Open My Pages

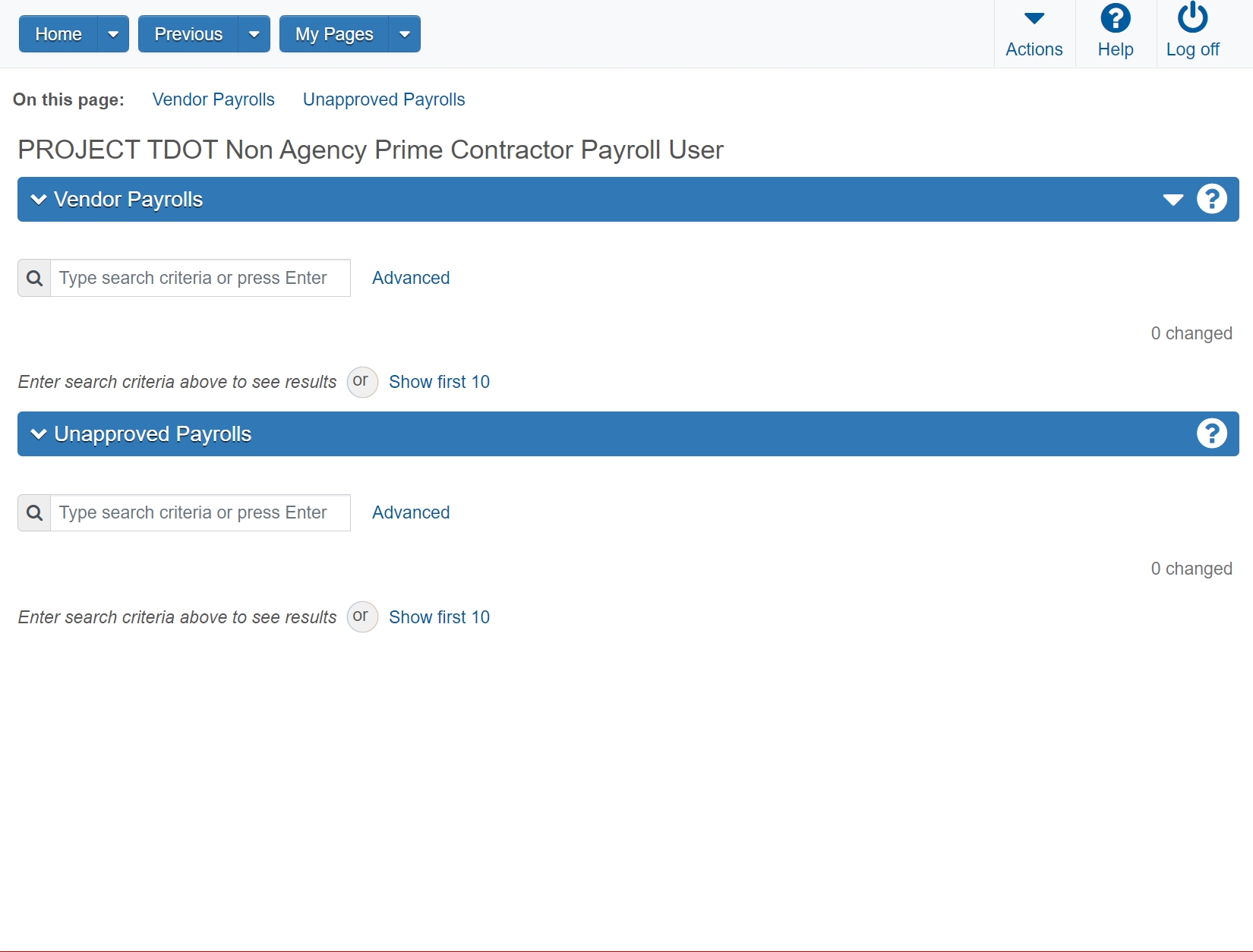coord(334,34)
